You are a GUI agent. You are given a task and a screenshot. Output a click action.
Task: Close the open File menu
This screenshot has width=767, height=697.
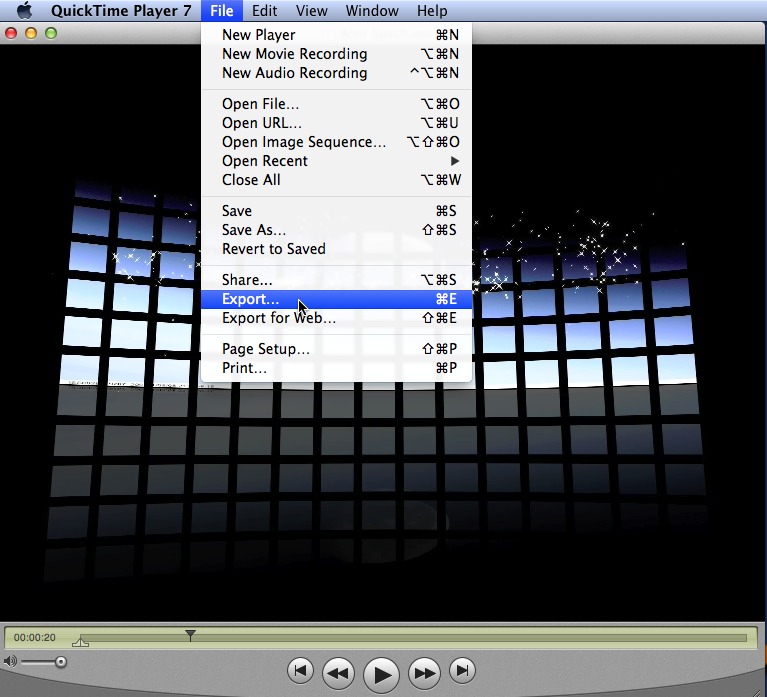(x=222, y=10)
